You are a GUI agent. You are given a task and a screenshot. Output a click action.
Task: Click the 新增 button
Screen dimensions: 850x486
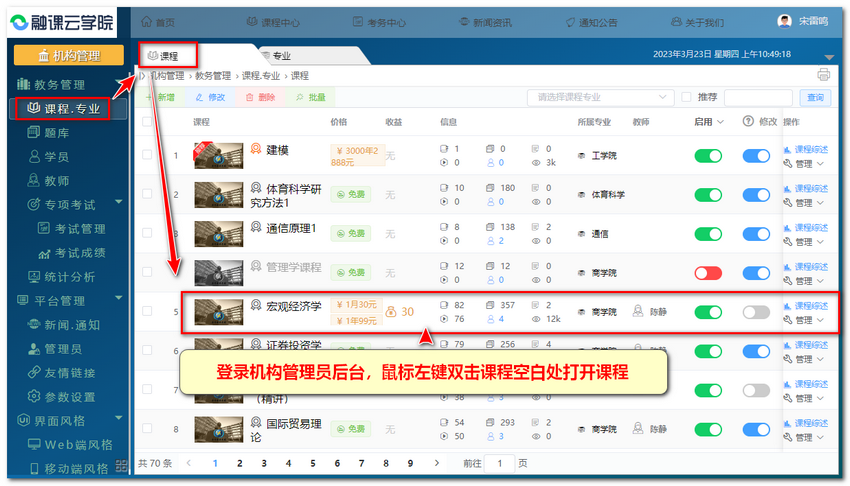[x=160, y=98]
